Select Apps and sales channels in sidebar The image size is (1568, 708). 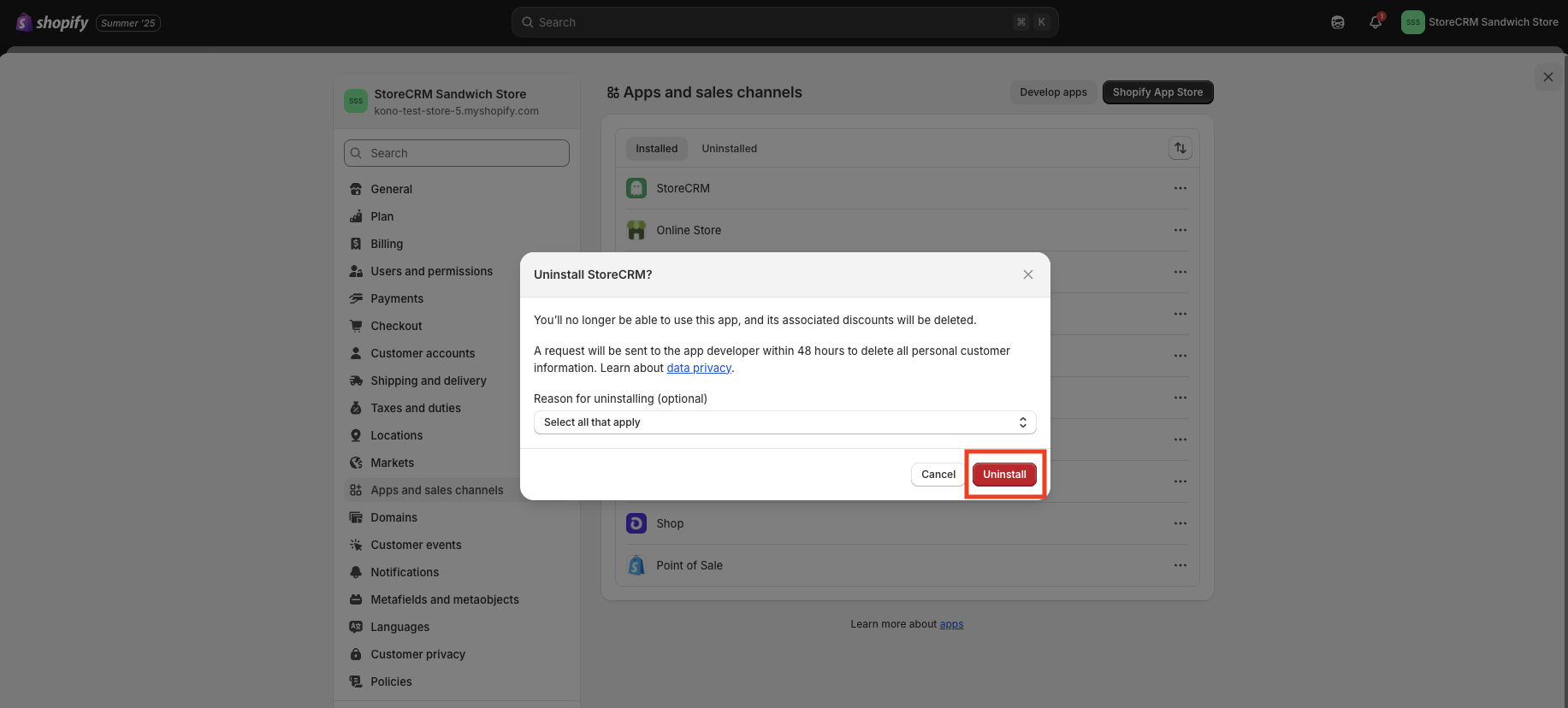[457, 490]
